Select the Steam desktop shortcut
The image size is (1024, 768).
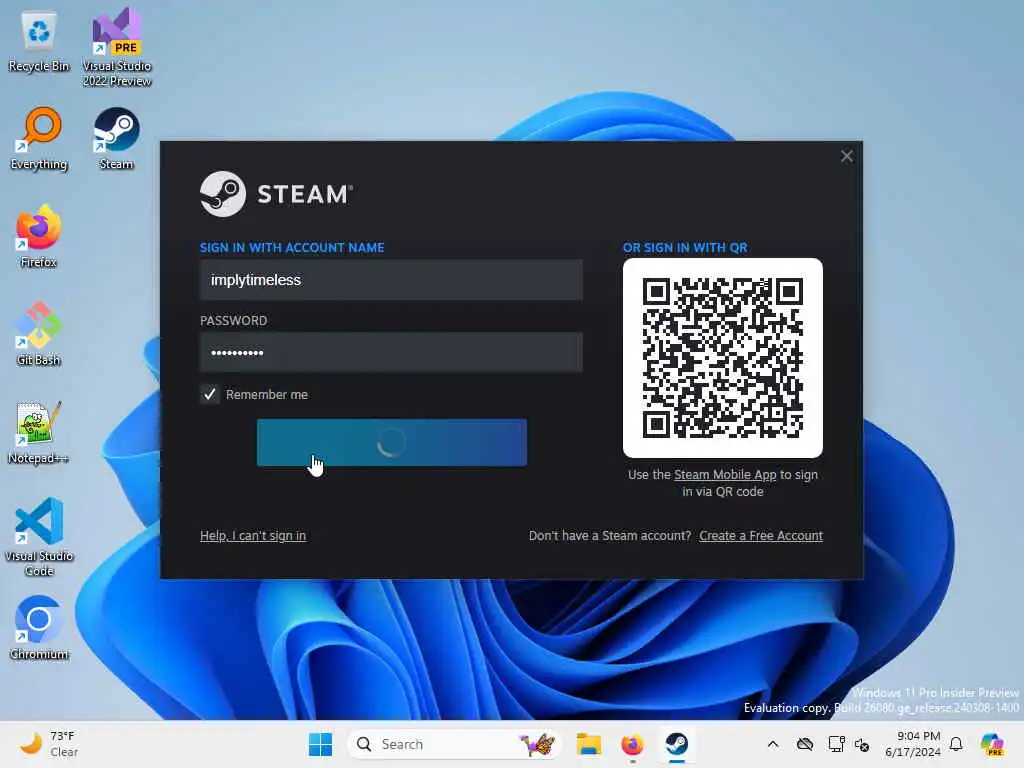click(116, 139)
